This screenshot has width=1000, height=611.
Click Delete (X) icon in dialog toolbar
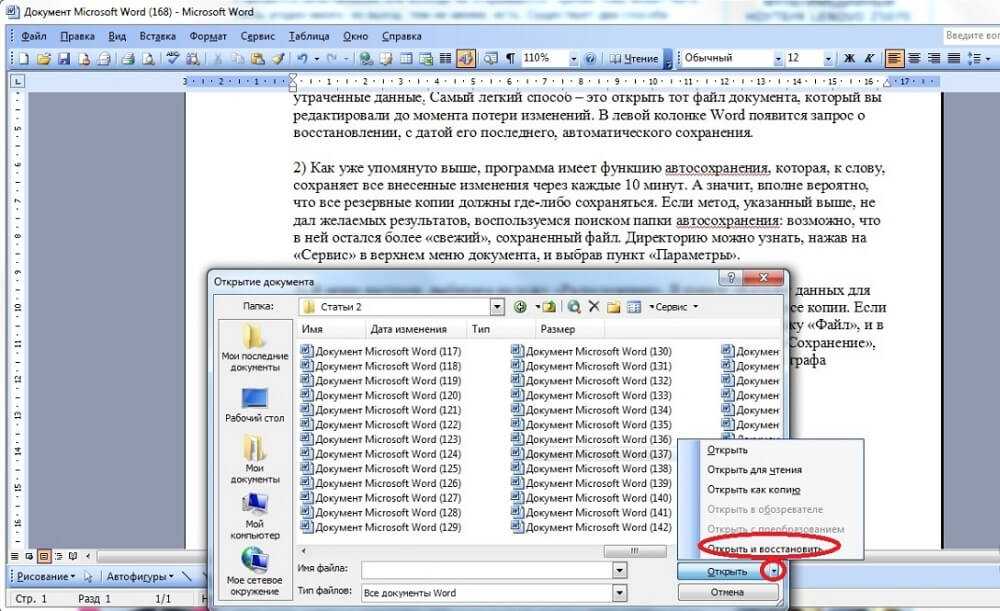click(x=593, y=307)
